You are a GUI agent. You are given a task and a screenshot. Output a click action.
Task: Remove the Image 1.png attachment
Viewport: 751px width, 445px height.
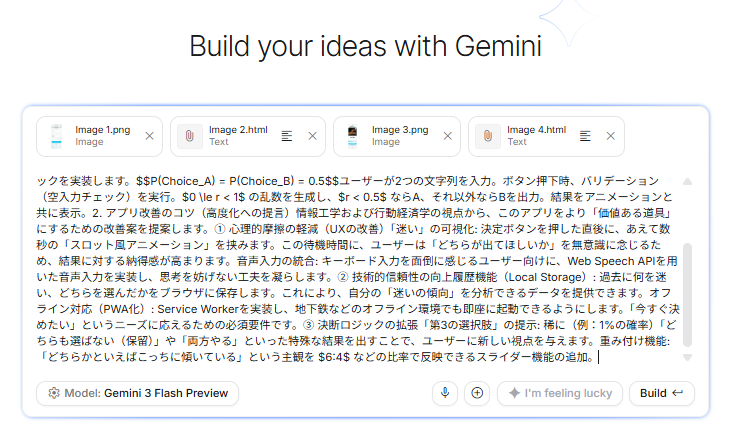click(x=150, y=136)
